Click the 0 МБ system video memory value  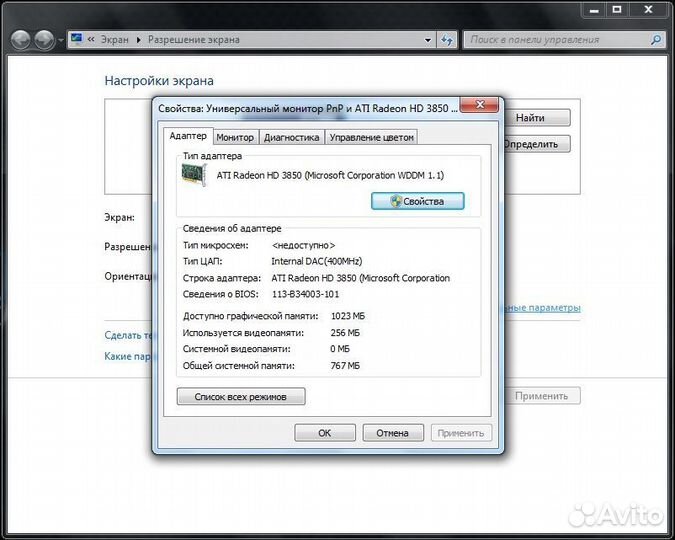[340, 349]
